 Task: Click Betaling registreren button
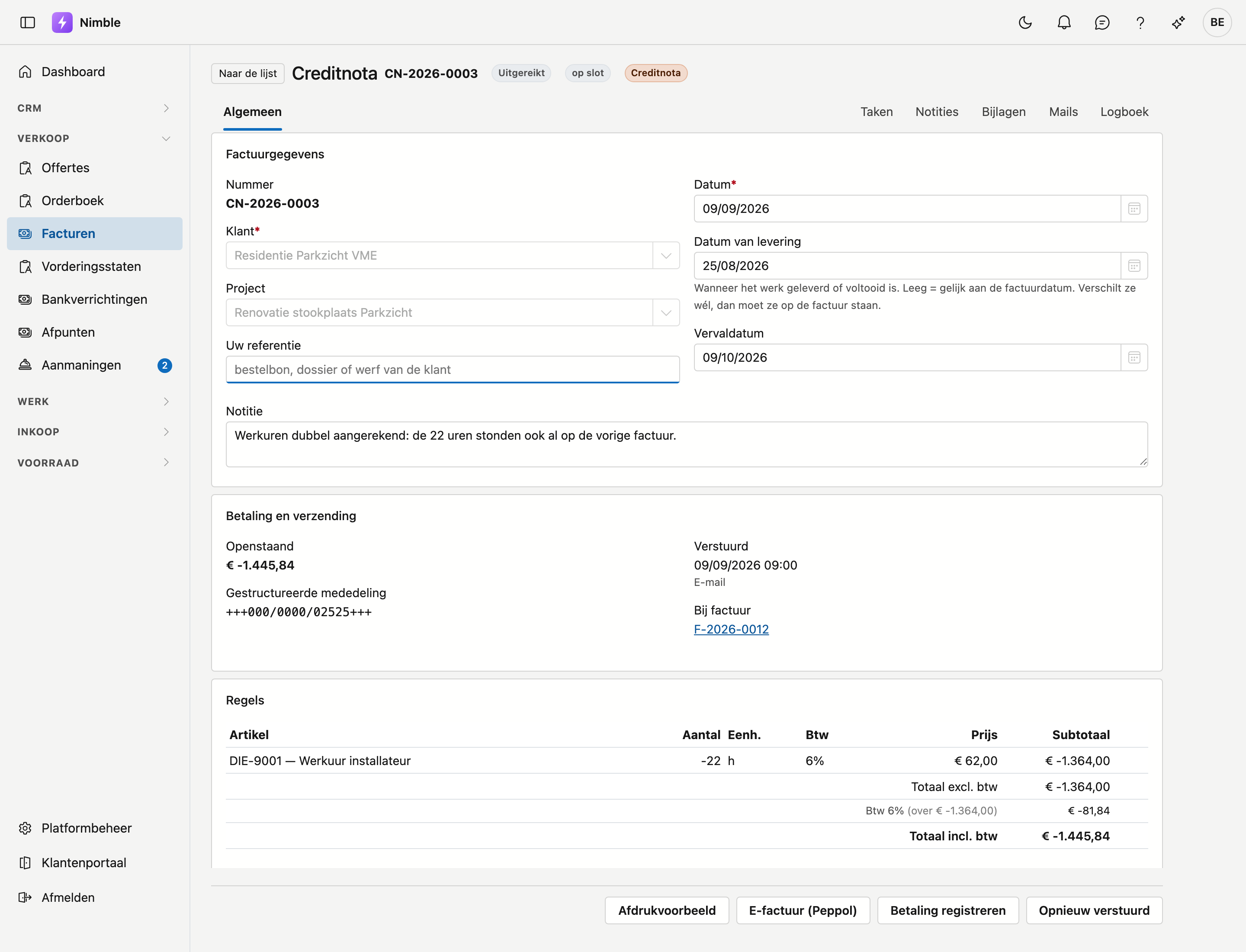pyautogui.click(x=948, y=910)
